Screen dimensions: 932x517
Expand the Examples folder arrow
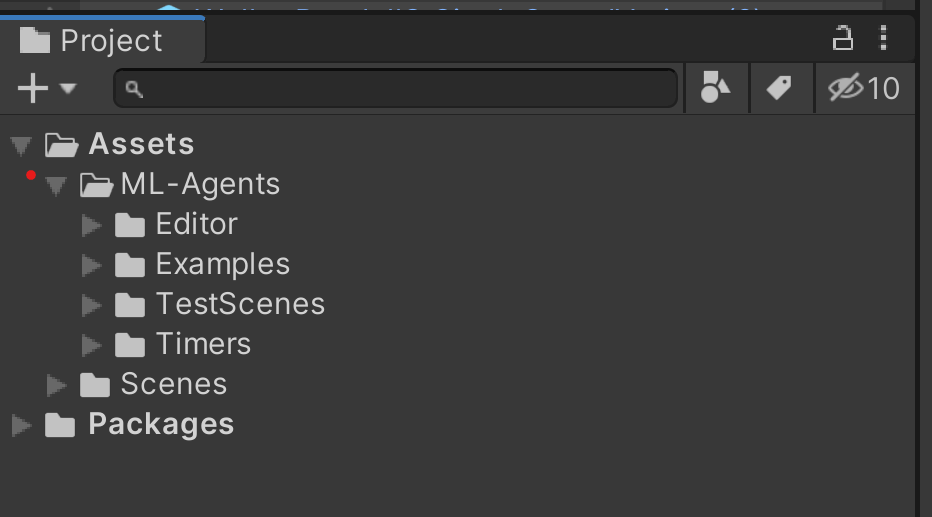tap(91, 265)
